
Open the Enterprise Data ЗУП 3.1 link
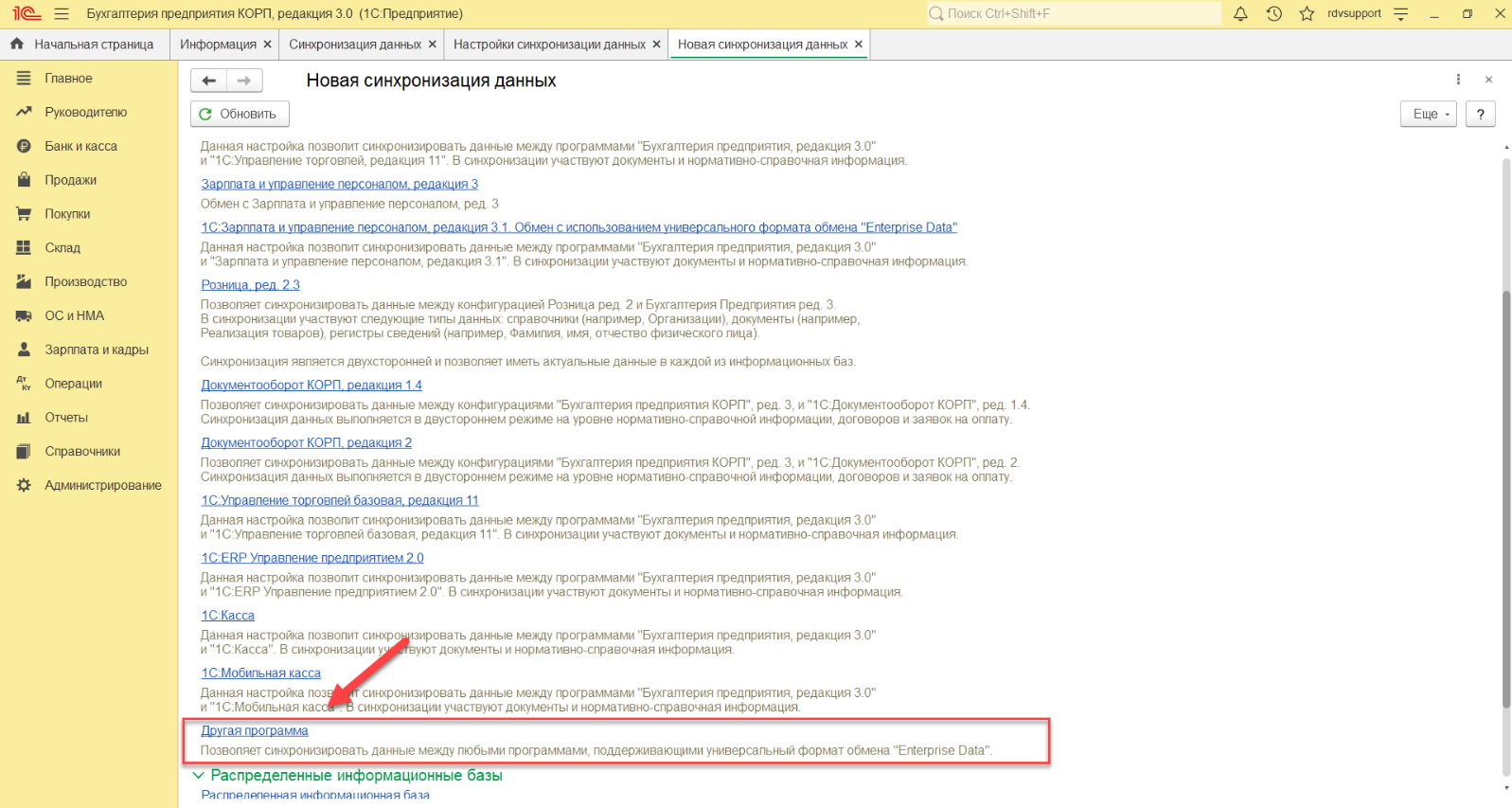tap(578, 227)
